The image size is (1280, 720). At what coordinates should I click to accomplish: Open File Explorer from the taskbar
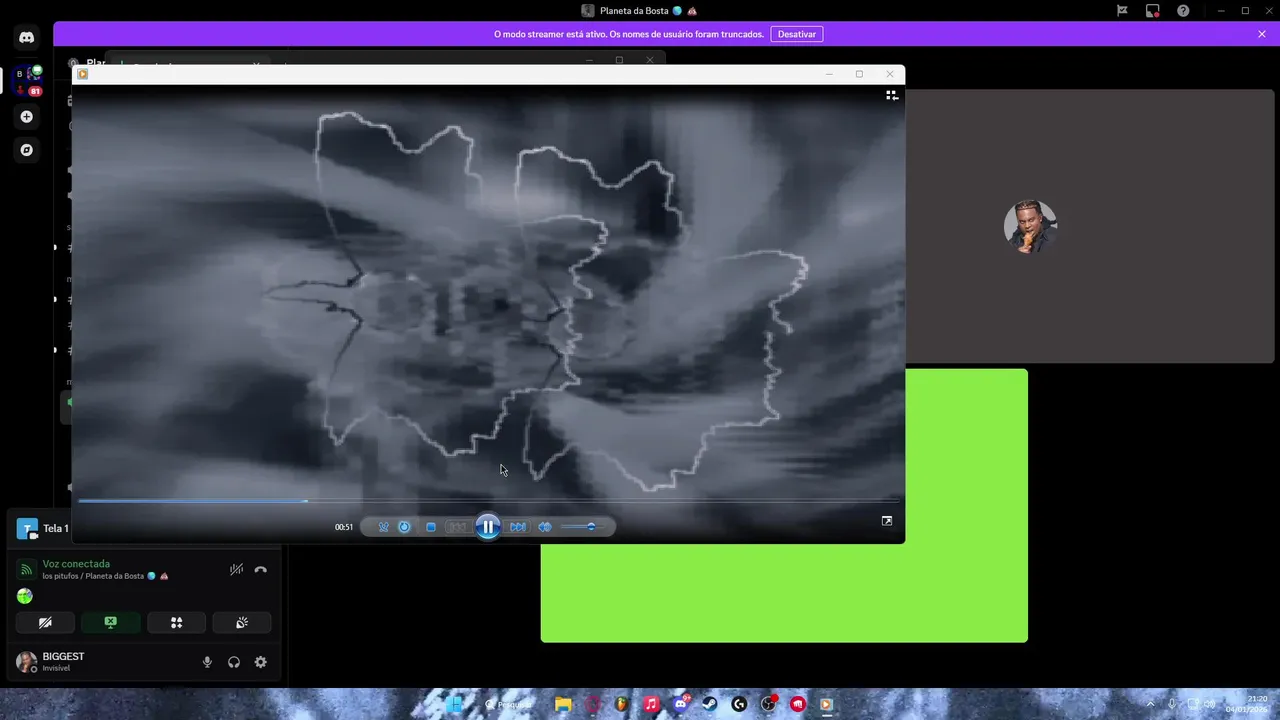[563, 704]
